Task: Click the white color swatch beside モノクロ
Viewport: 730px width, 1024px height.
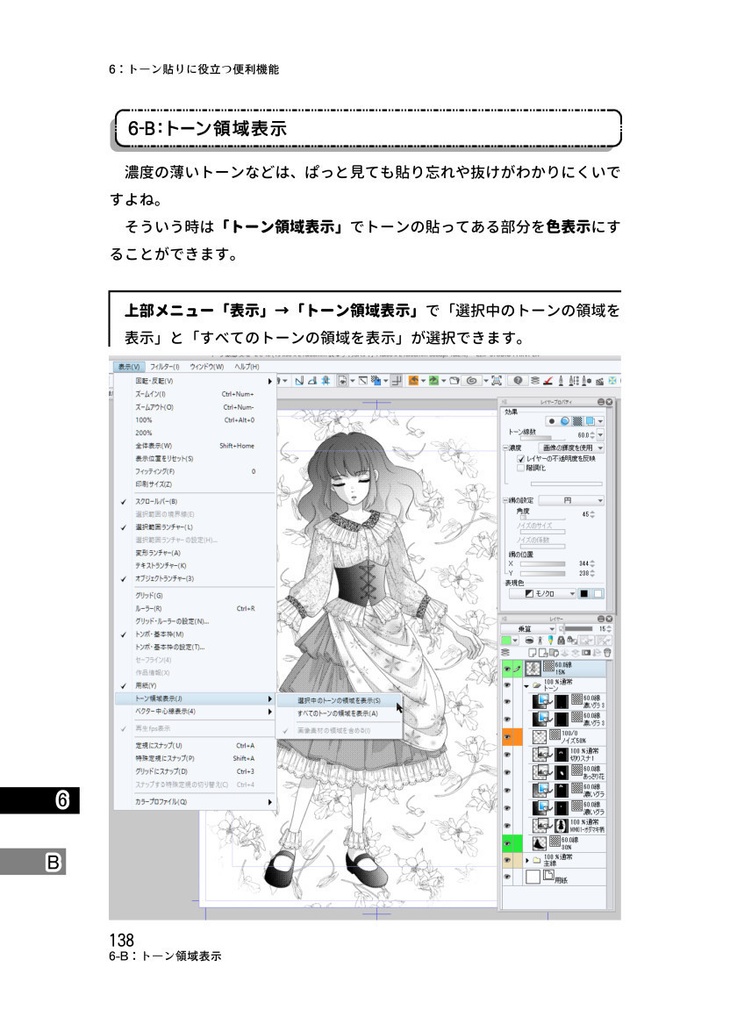Action: tap(597, 594)
